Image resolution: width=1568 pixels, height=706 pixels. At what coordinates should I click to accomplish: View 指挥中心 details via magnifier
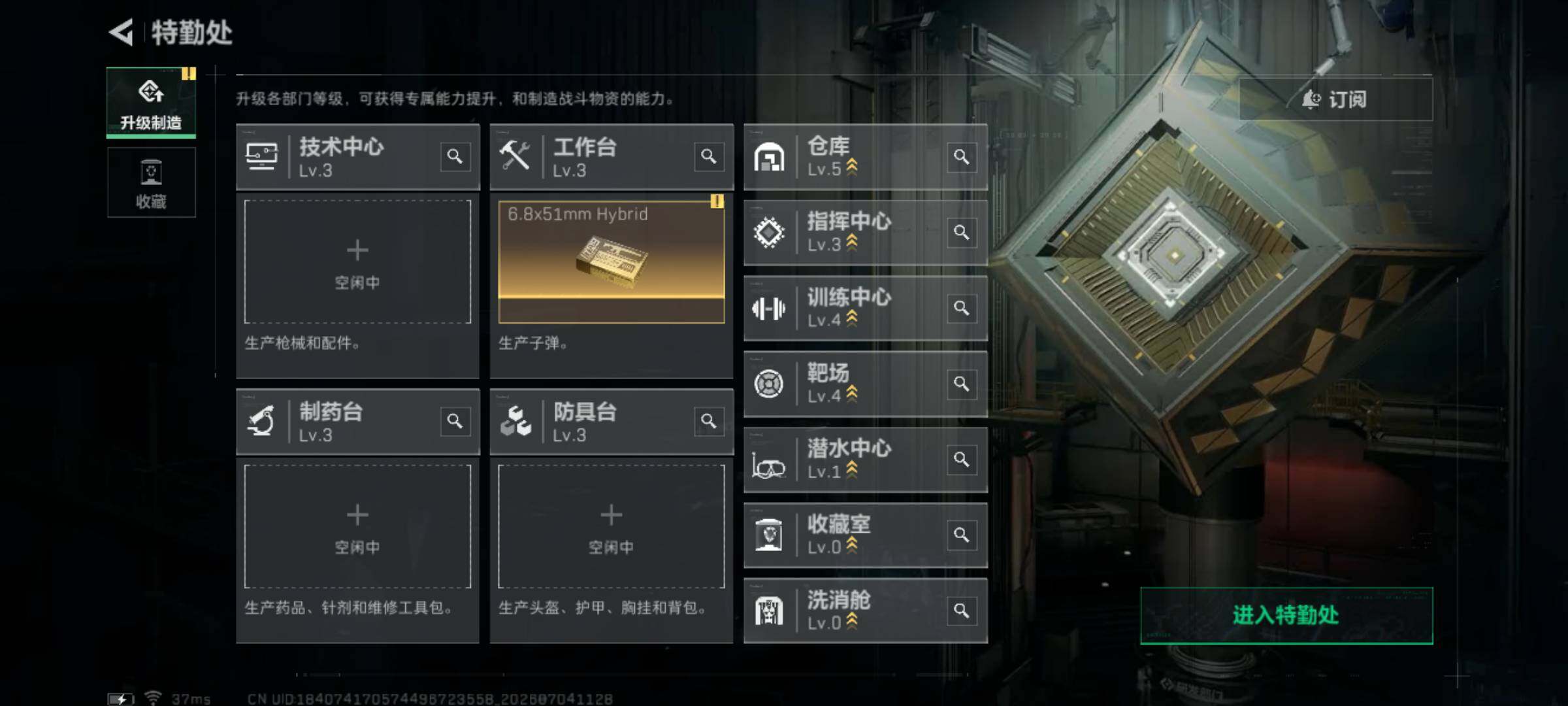(x=962, y=232)
